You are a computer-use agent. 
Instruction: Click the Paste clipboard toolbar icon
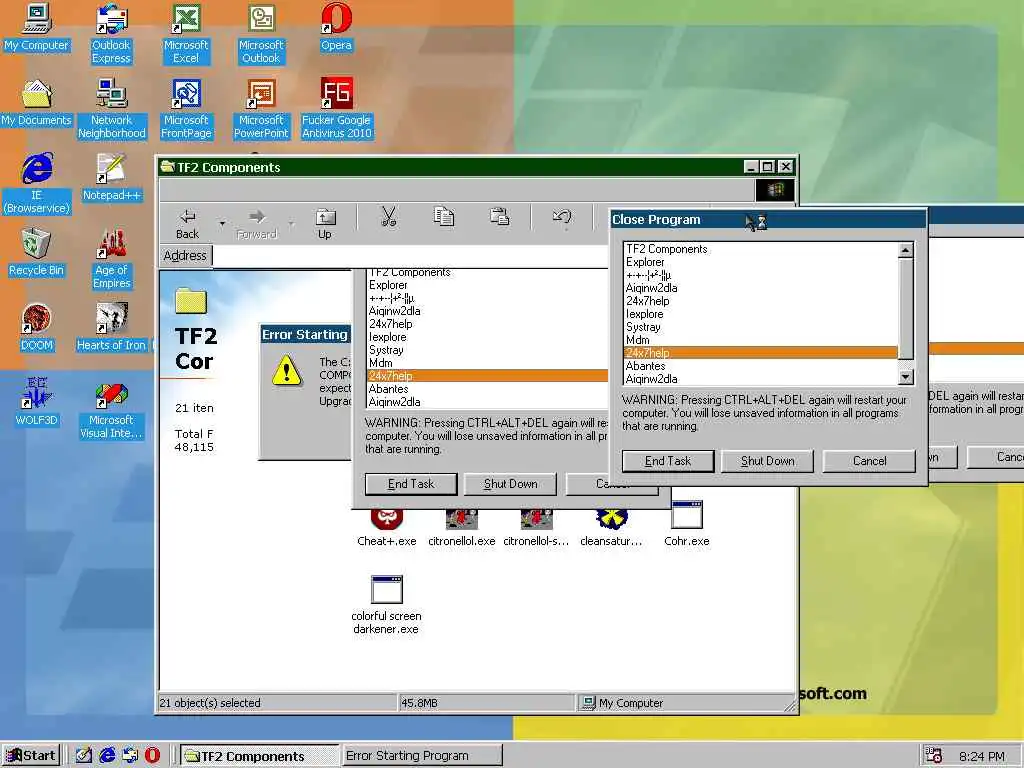pyautogui.click(x=500, y=217)
